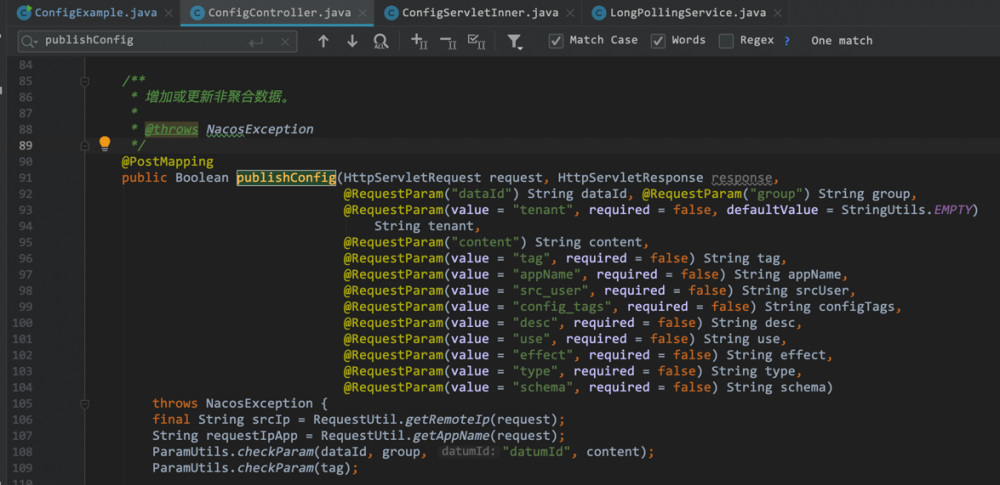Click Select All Occurrences icon
The image size is (1000, 485).
477,41
